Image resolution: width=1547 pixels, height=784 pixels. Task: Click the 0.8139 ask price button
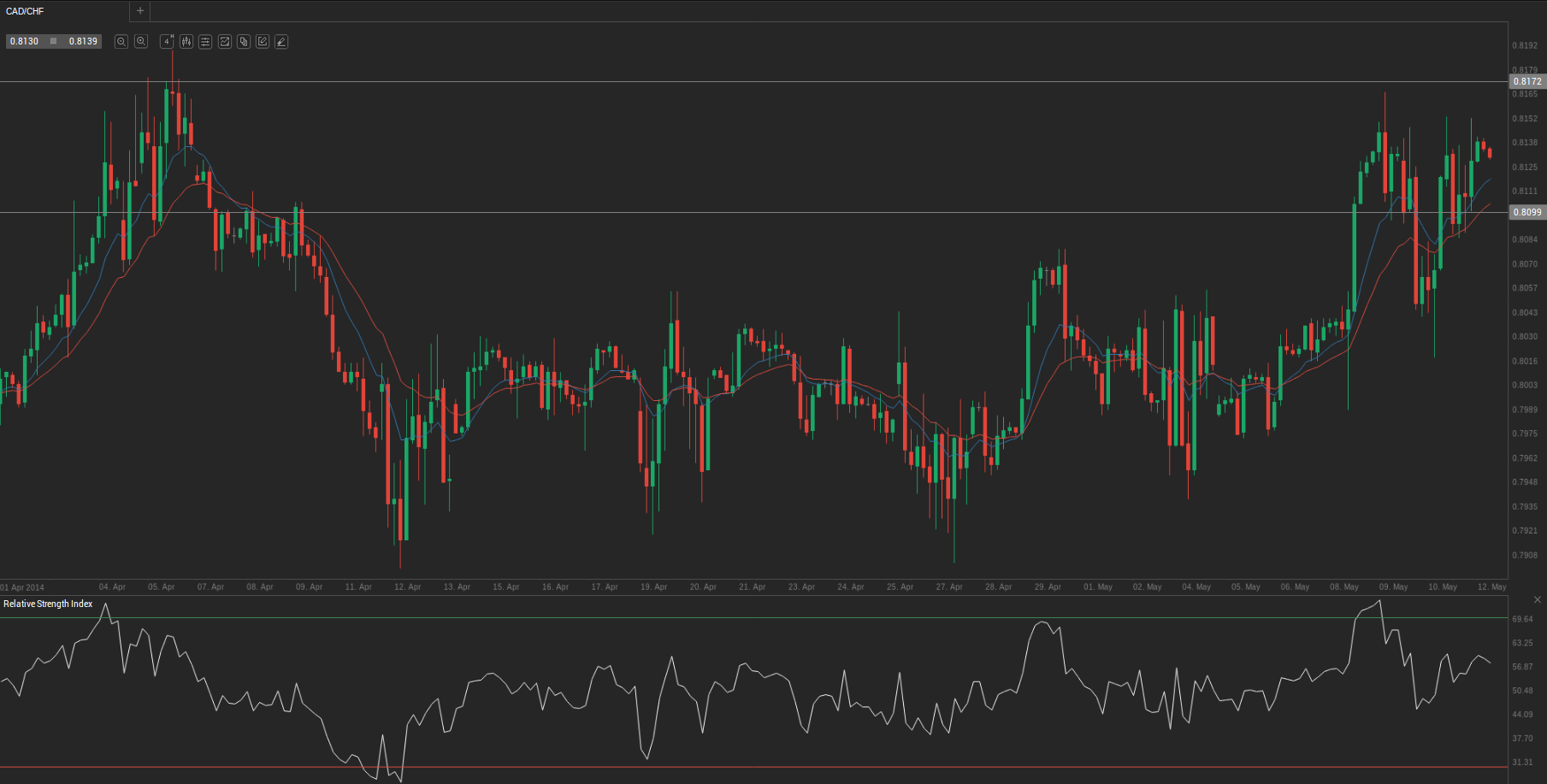[83, 41]
